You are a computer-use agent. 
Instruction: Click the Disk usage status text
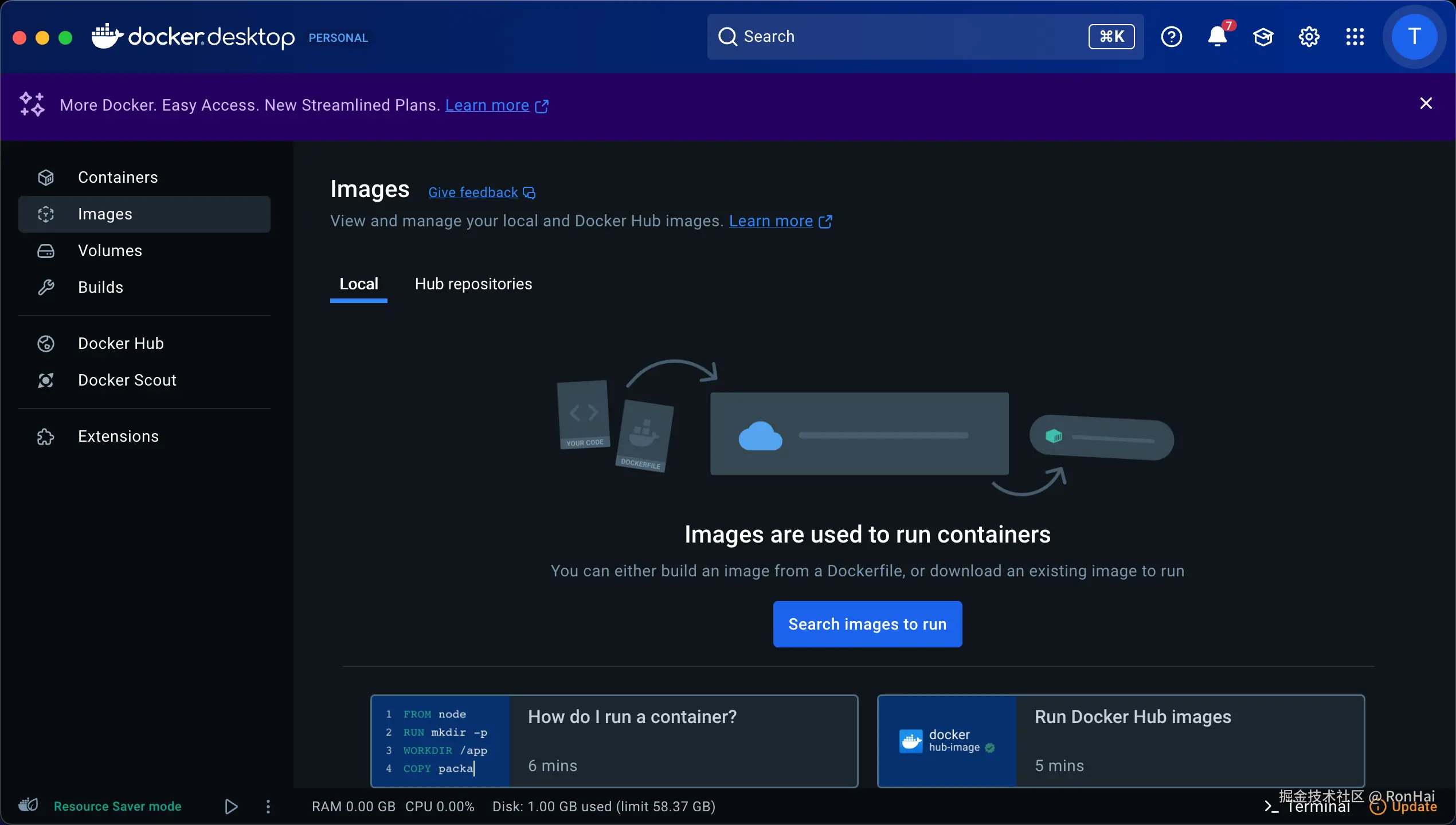coord(604,807)
